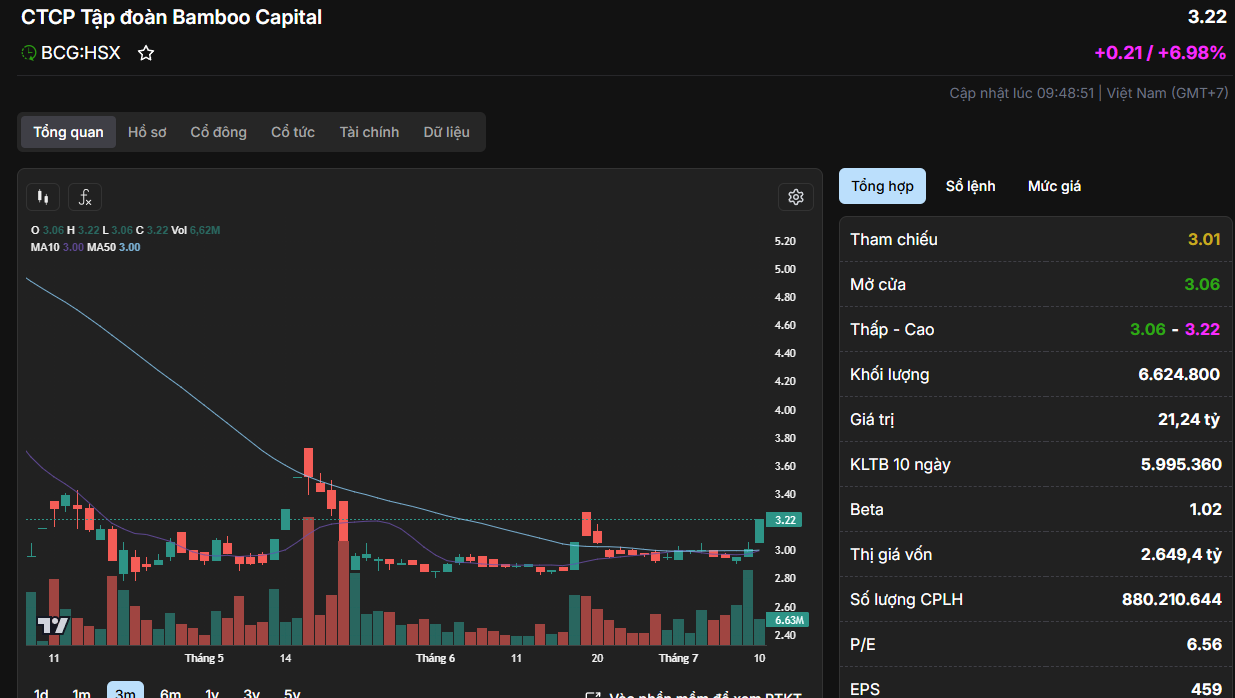Switch to the Sổ lệnh tab
Viewport: 1235px width, 698px height.
970,186
